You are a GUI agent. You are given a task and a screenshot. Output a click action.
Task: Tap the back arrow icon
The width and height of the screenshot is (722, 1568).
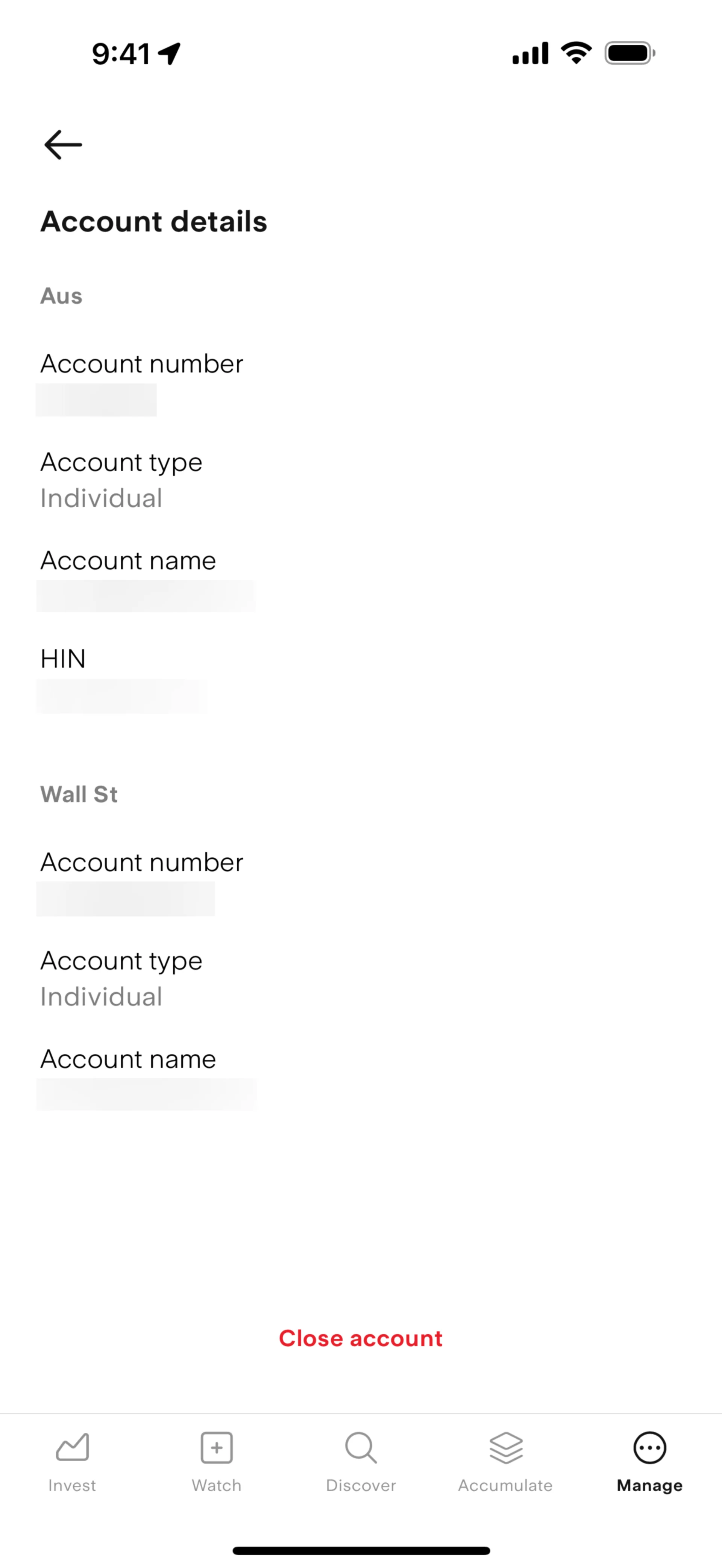[63, 145]
